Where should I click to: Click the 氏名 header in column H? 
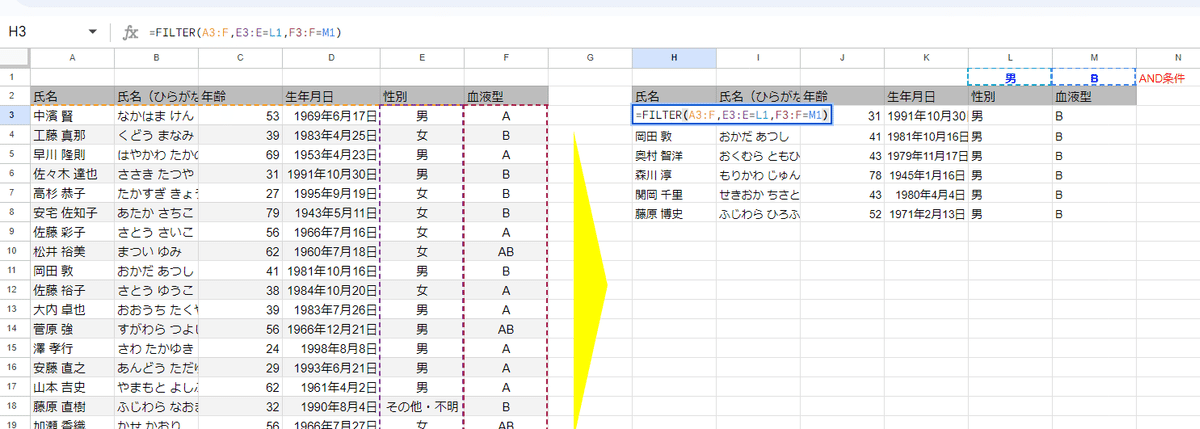[674, 97]
